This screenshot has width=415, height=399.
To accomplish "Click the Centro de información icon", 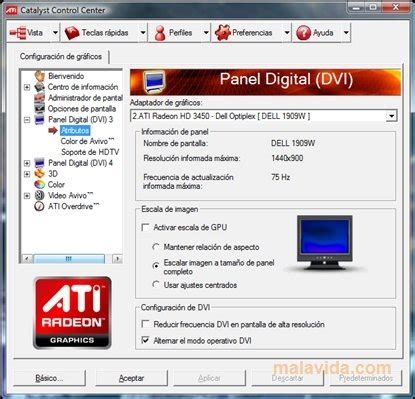I will pos(40,87).
